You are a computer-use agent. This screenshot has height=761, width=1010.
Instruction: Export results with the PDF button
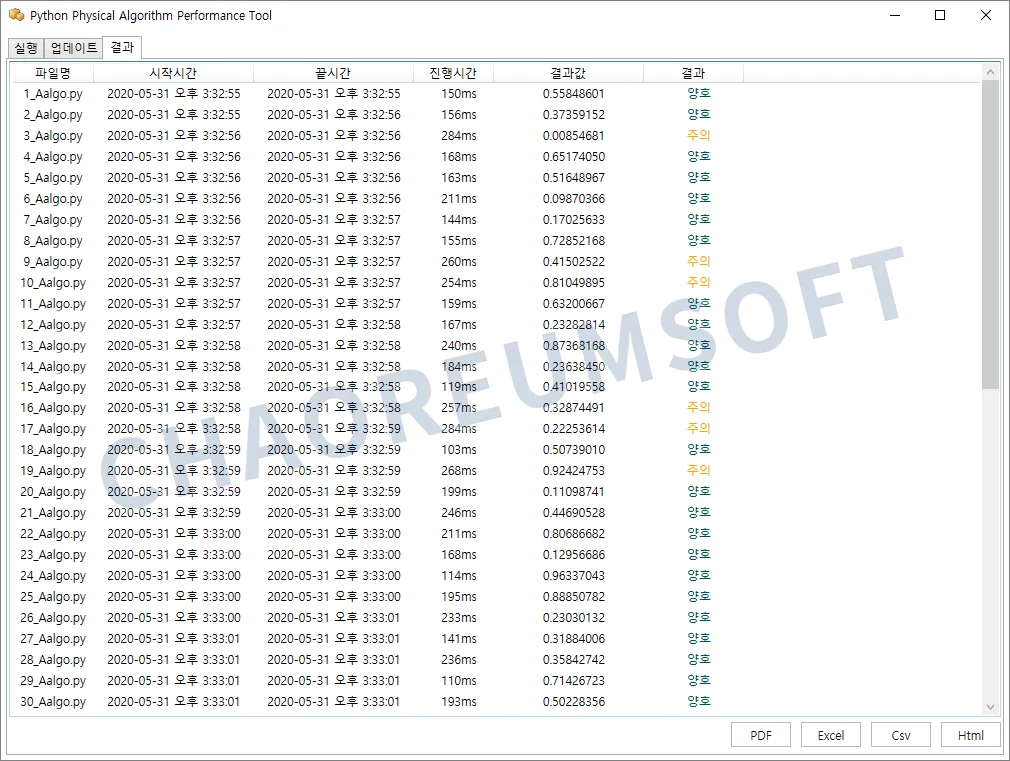[761, 735]
